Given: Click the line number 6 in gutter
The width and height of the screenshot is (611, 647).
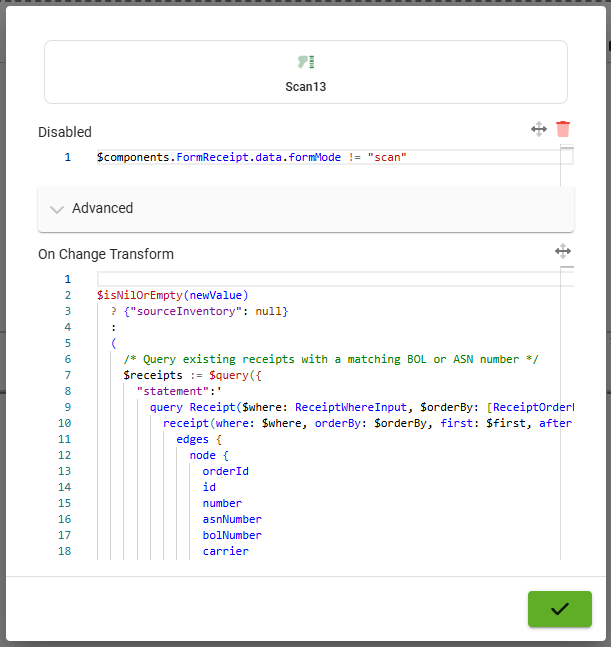Looking at the screenshot, I should [67, 359].
